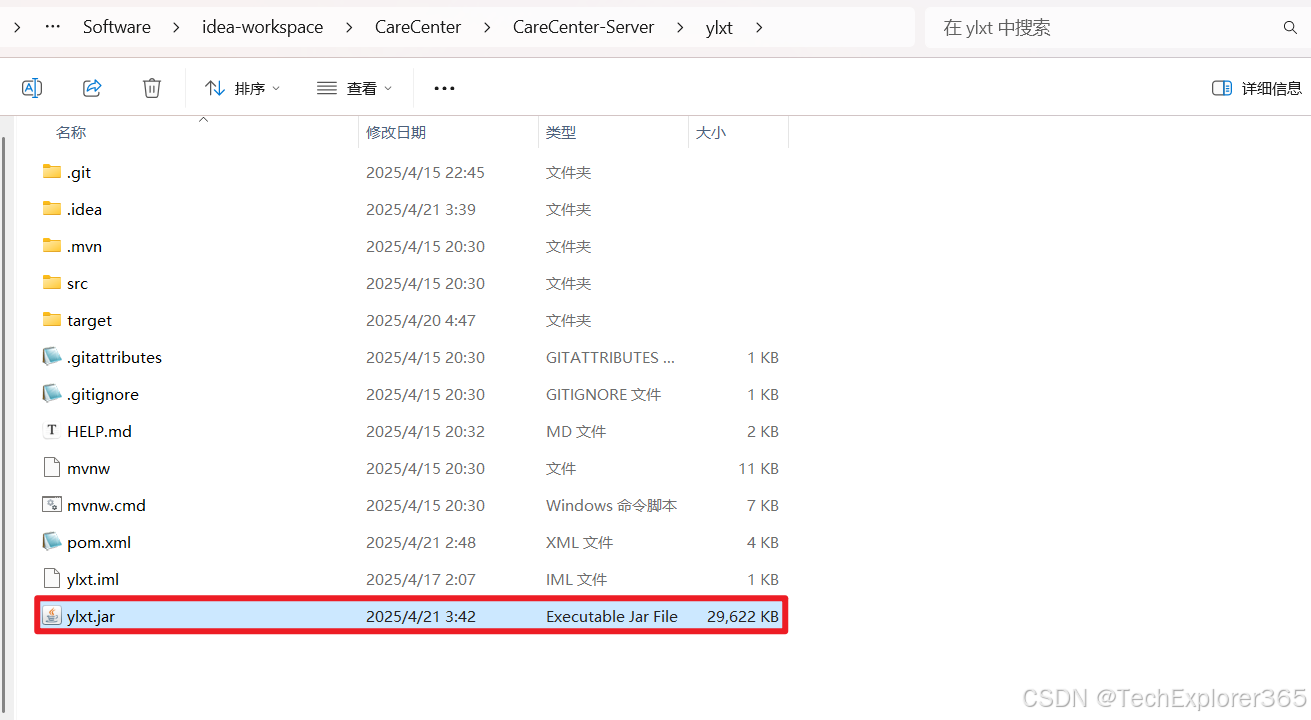
Task: Open the 查看 view dropdown
Action: coord(355,88)
